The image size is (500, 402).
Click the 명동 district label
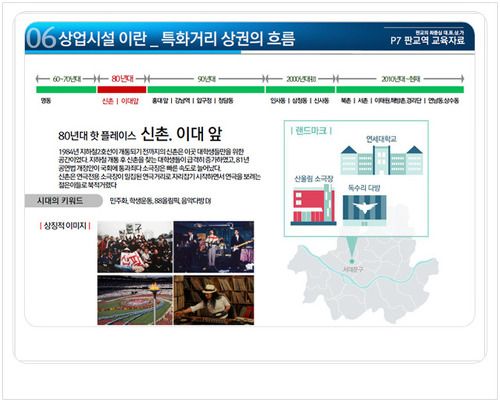(x=46, y=100)
